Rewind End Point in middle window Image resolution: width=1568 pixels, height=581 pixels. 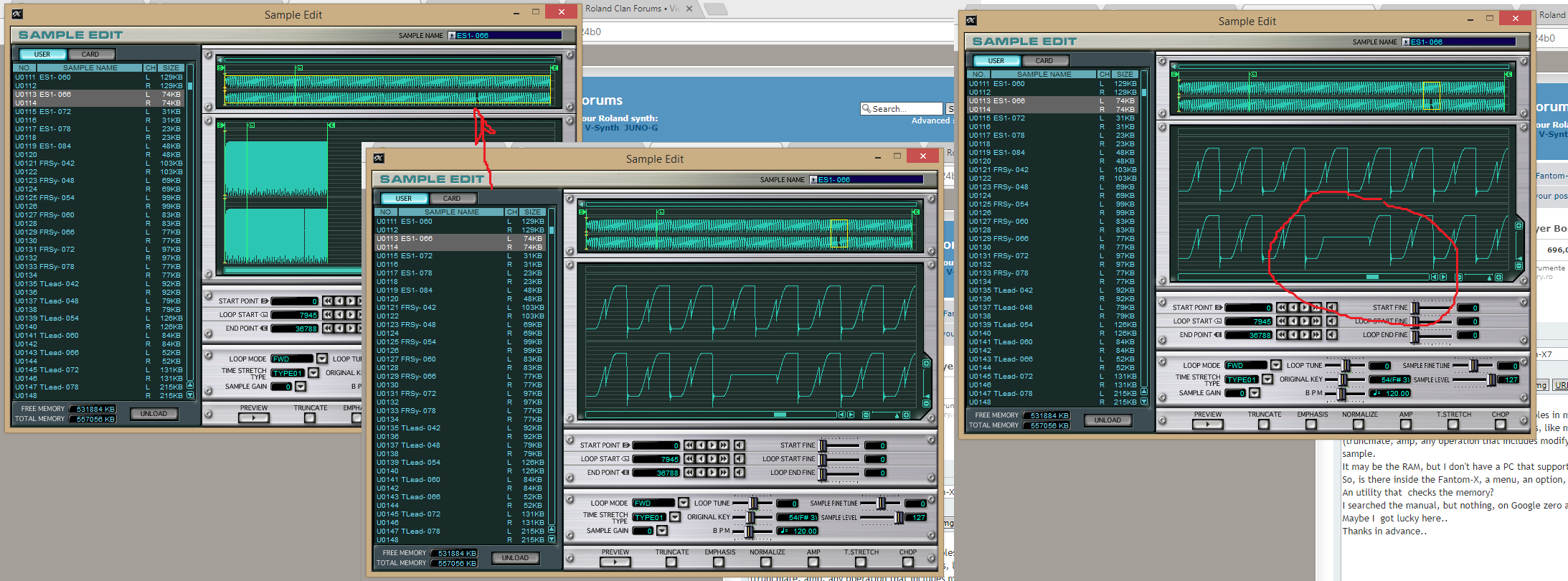(689, 473)
